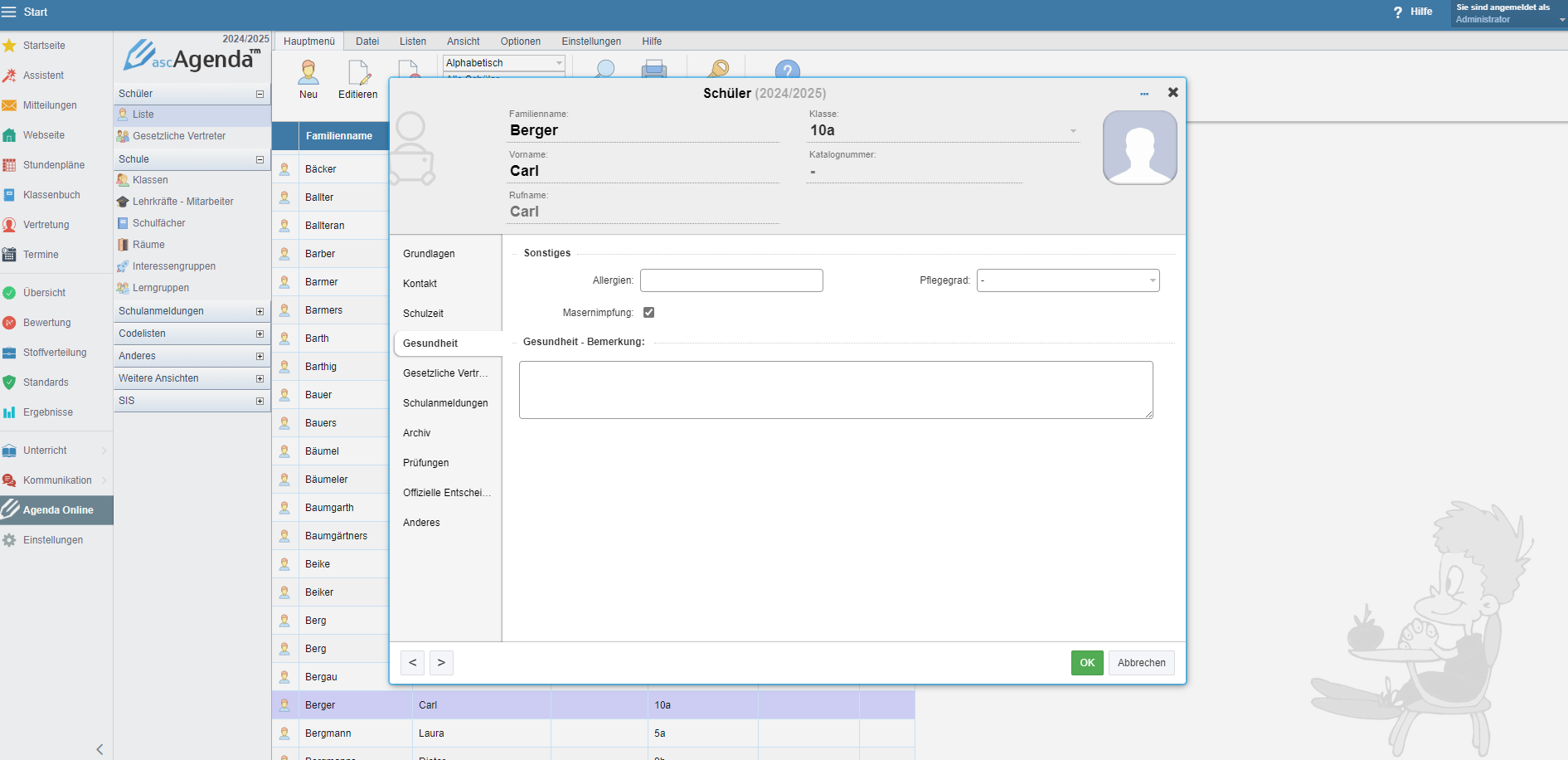Open the Listen menu

(x=412, y=41)
